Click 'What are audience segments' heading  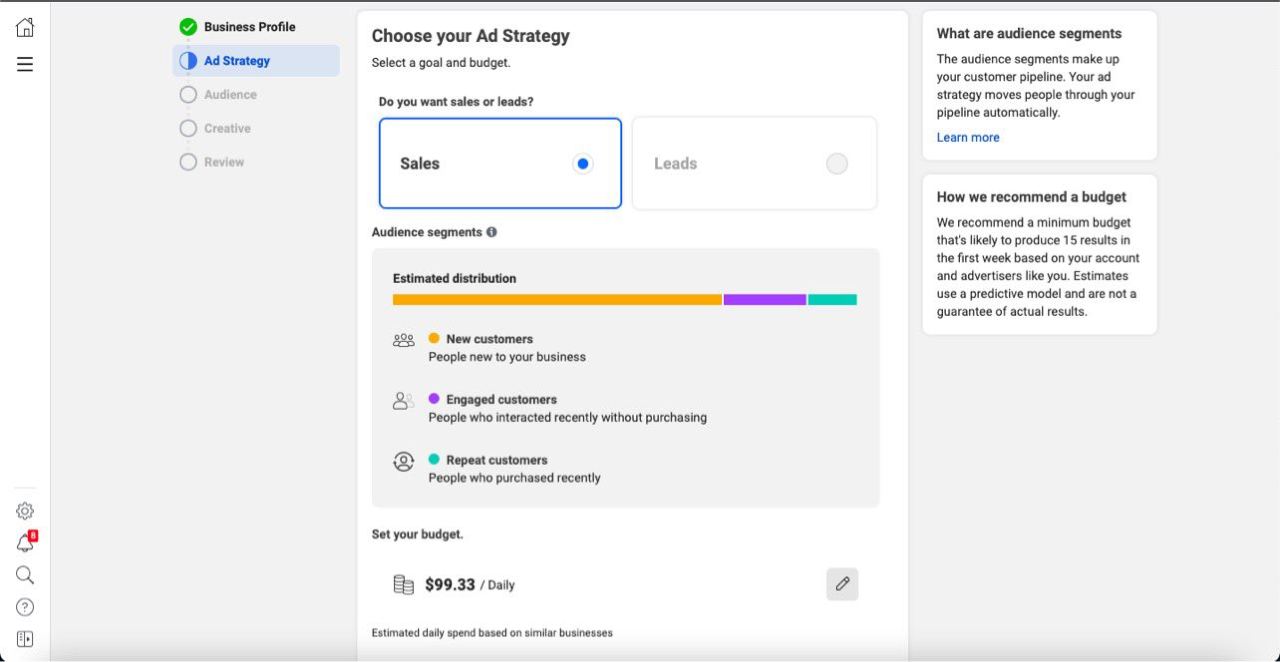pyautogui.click(x=1029, y=34)
